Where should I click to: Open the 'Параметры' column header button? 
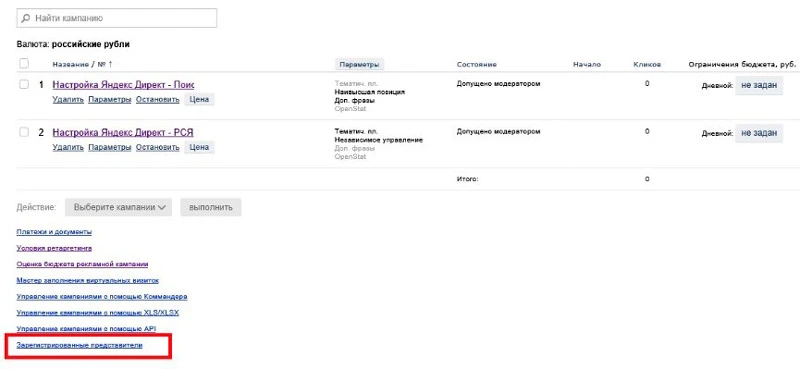[x=359, y=64]
